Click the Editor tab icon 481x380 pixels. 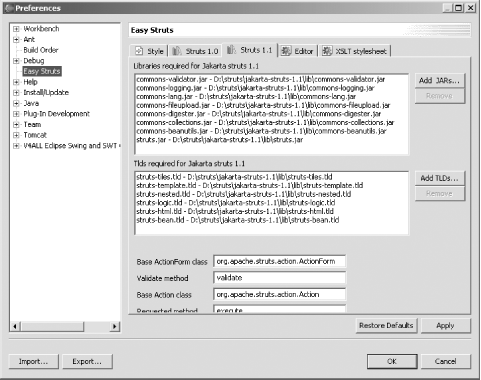(286, 51)
